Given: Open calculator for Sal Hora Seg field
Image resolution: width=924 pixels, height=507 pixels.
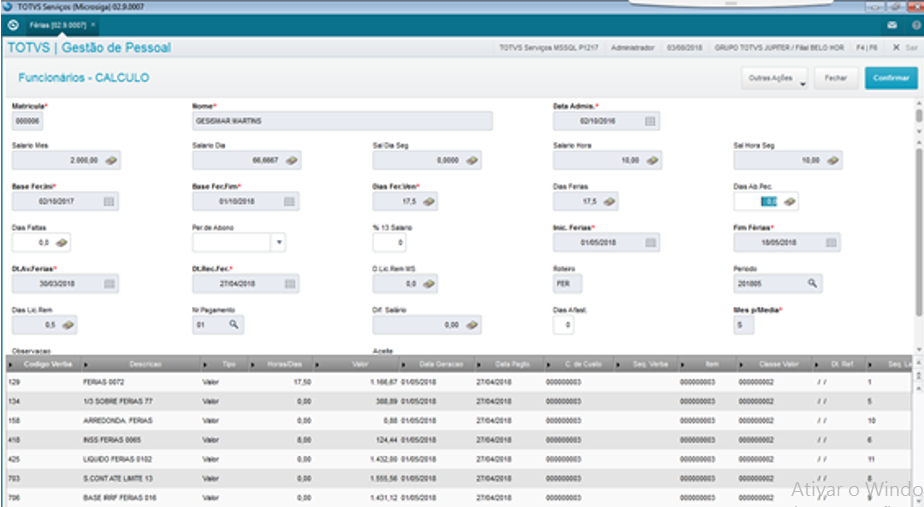Looking at the screenshot, I should (832, 160).
